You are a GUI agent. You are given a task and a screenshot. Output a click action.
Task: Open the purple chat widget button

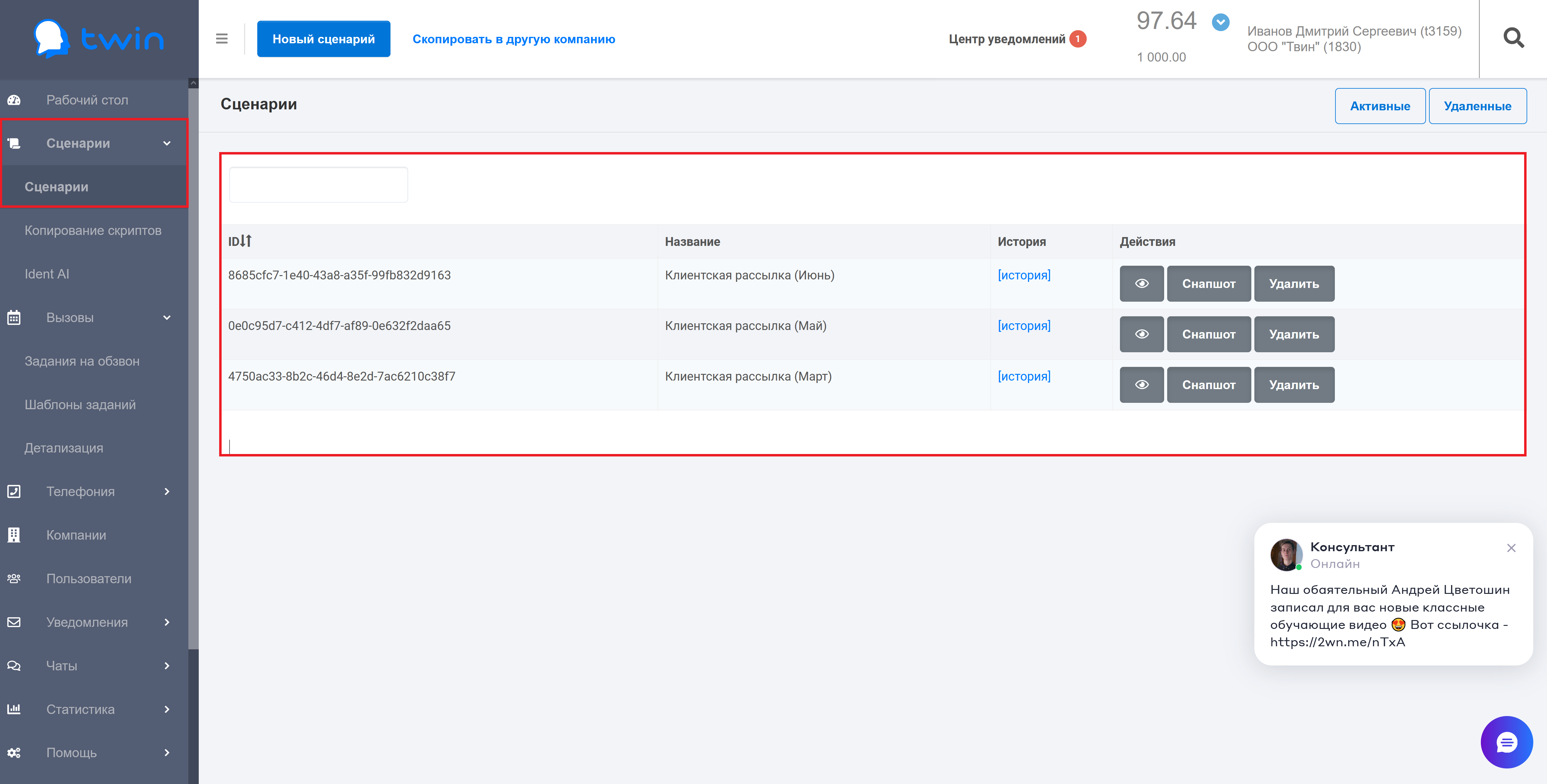(1506, 743)
